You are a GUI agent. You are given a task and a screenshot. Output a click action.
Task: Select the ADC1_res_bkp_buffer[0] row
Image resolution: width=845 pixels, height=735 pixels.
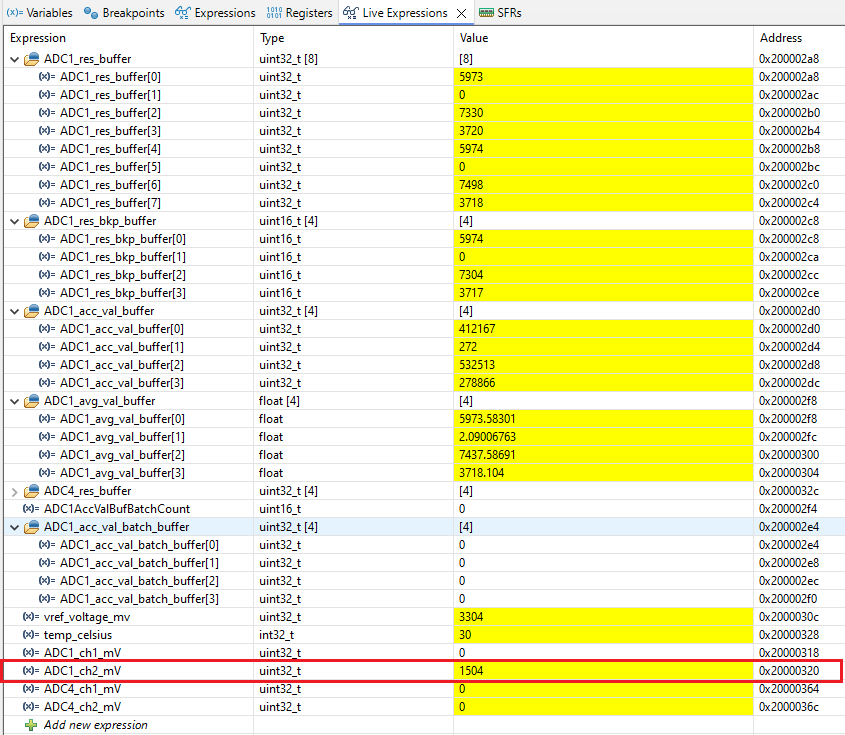pyautogui.click(x=424, y=239)
